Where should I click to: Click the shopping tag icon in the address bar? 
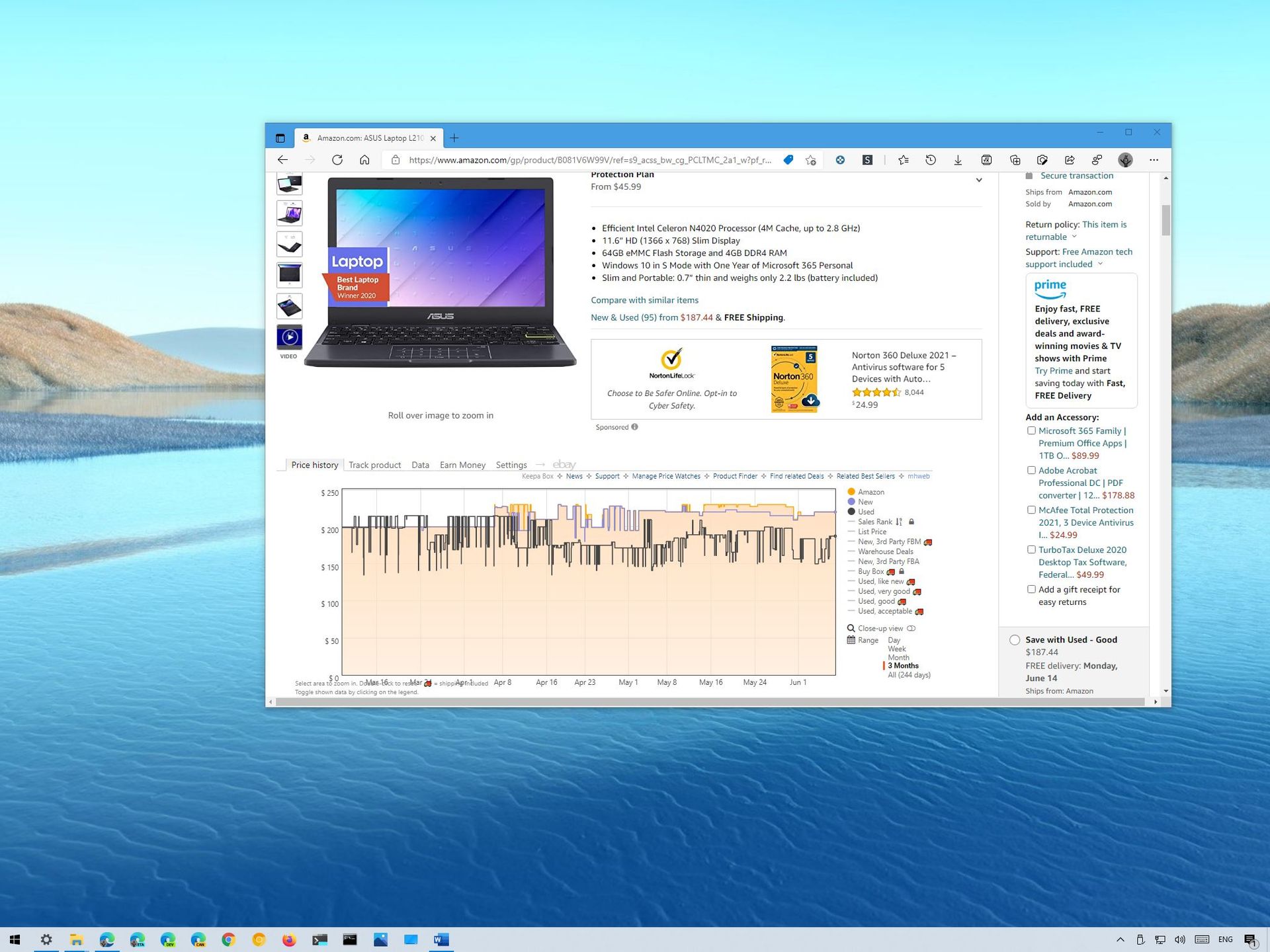pos(788,159)
